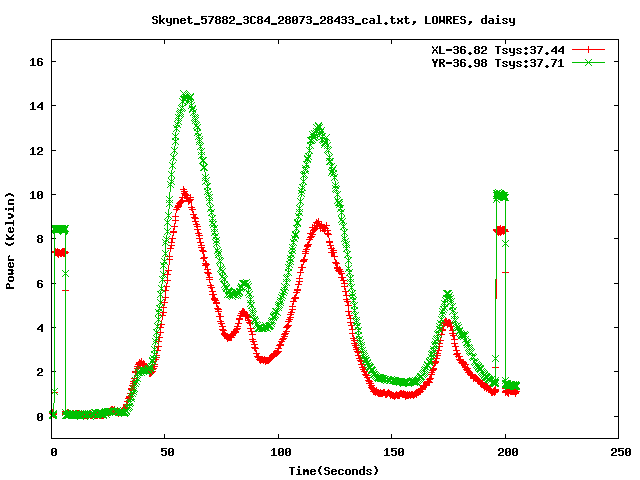640x480 pixels.
Task: Click y-axis tick label 16
Action: pyautogui.click(x=36, y=62)
